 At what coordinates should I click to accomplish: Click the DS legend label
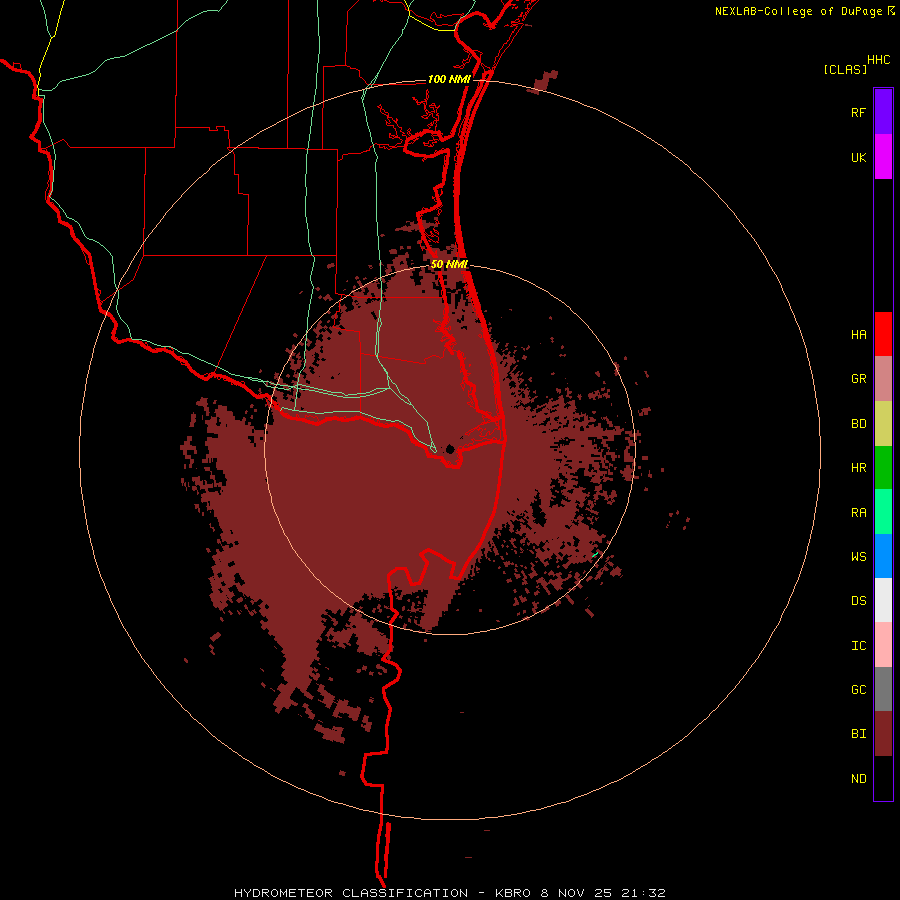coord(858,601)
